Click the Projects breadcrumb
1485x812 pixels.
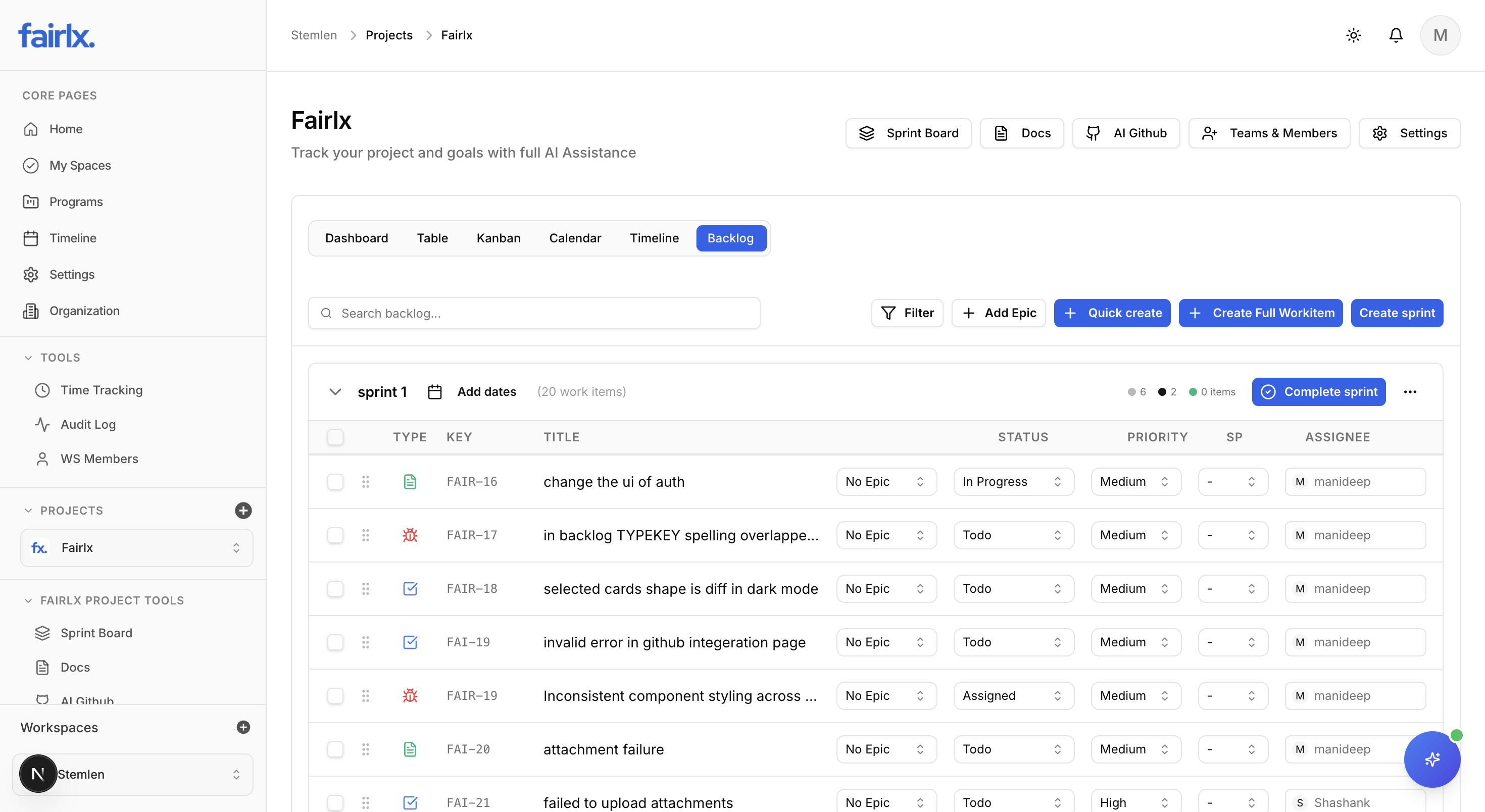(389, 35)
